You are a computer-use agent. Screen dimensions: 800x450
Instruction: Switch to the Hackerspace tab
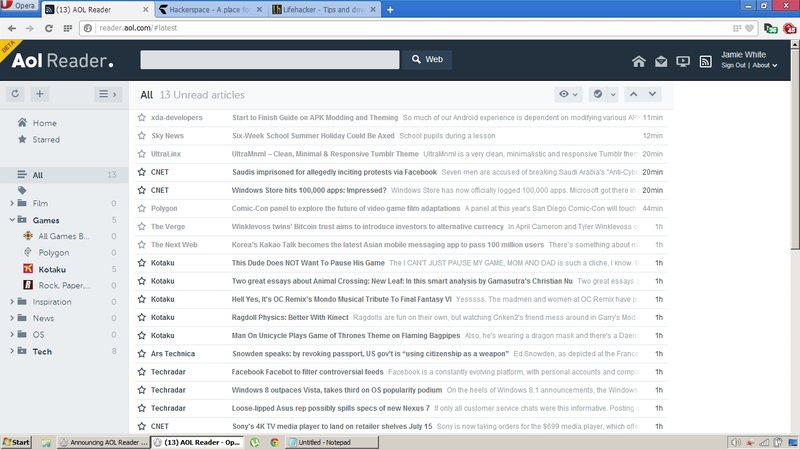pyautogui.click(x=211, y=9)
